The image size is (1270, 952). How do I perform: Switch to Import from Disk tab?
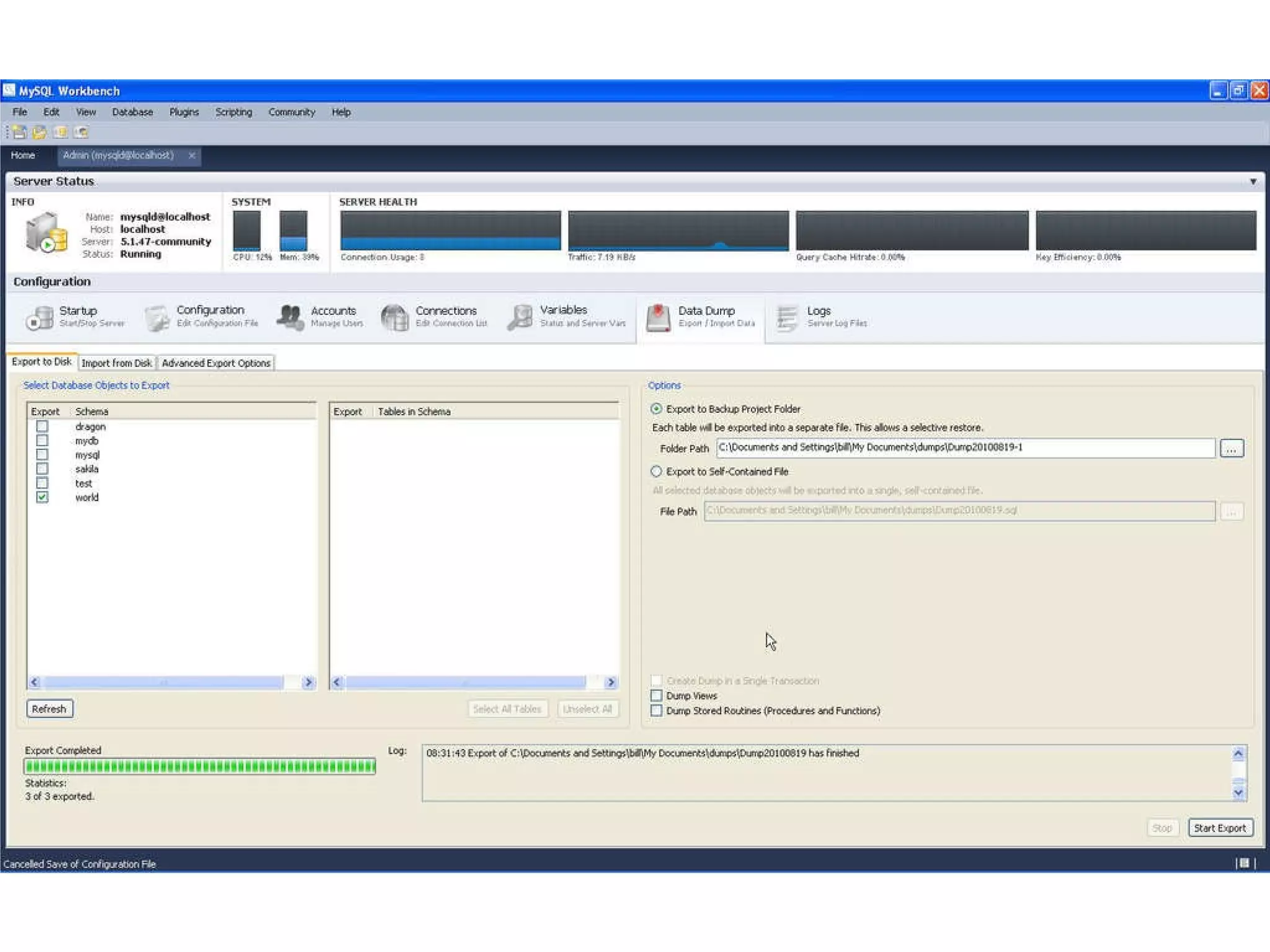116,363
